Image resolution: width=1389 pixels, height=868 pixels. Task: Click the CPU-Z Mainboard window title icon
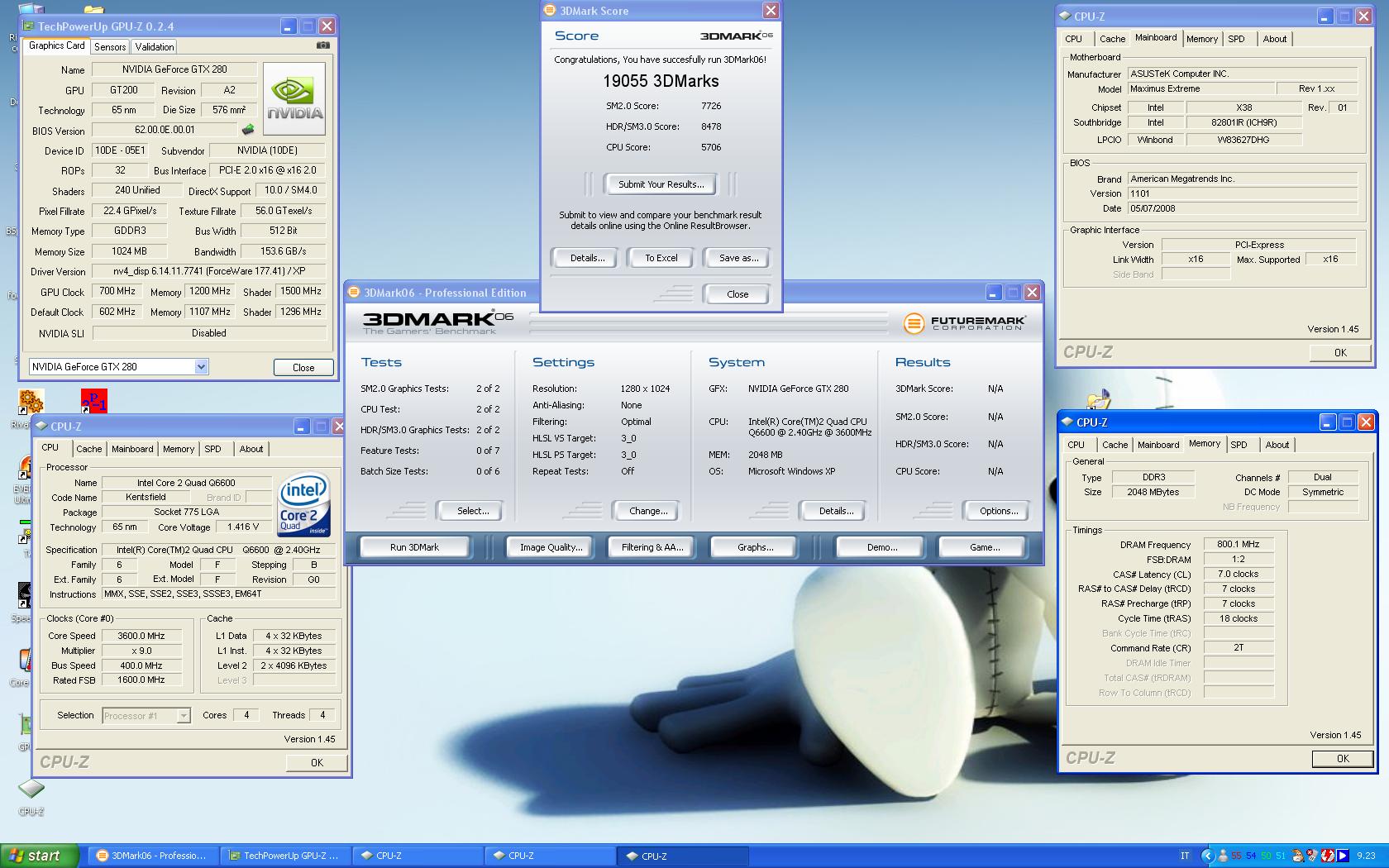[1067, 17]
